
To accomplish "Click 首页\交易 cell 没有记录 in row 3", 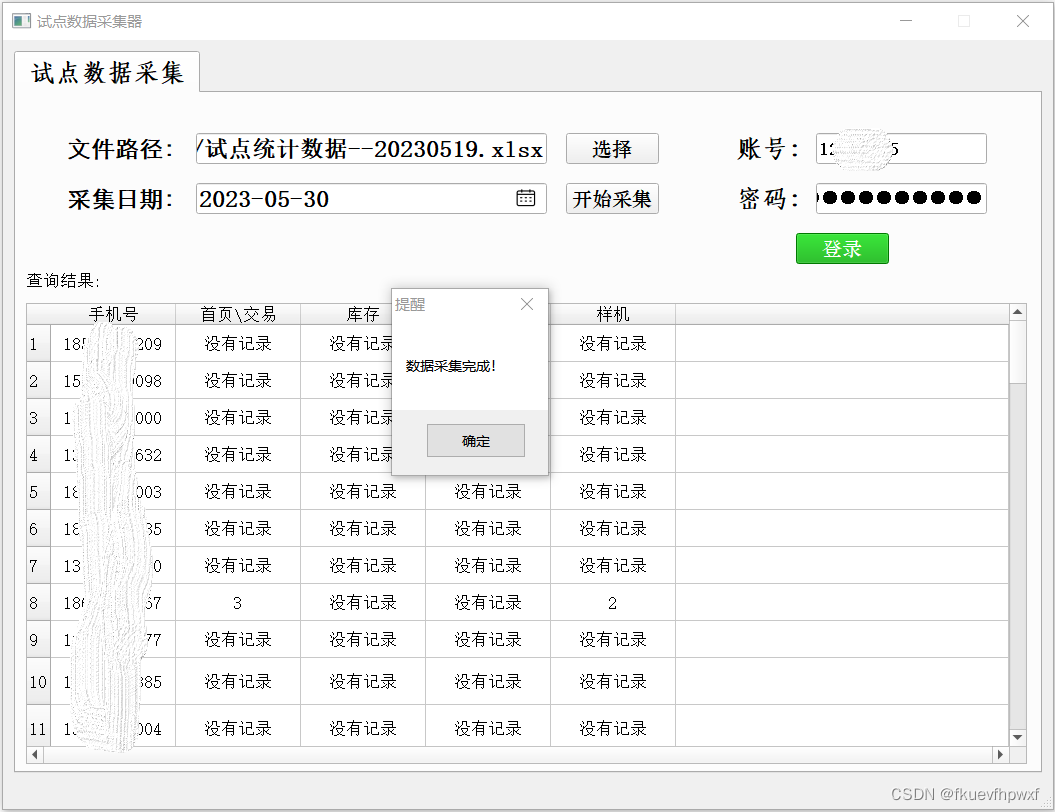I will (x=238, y=418).
